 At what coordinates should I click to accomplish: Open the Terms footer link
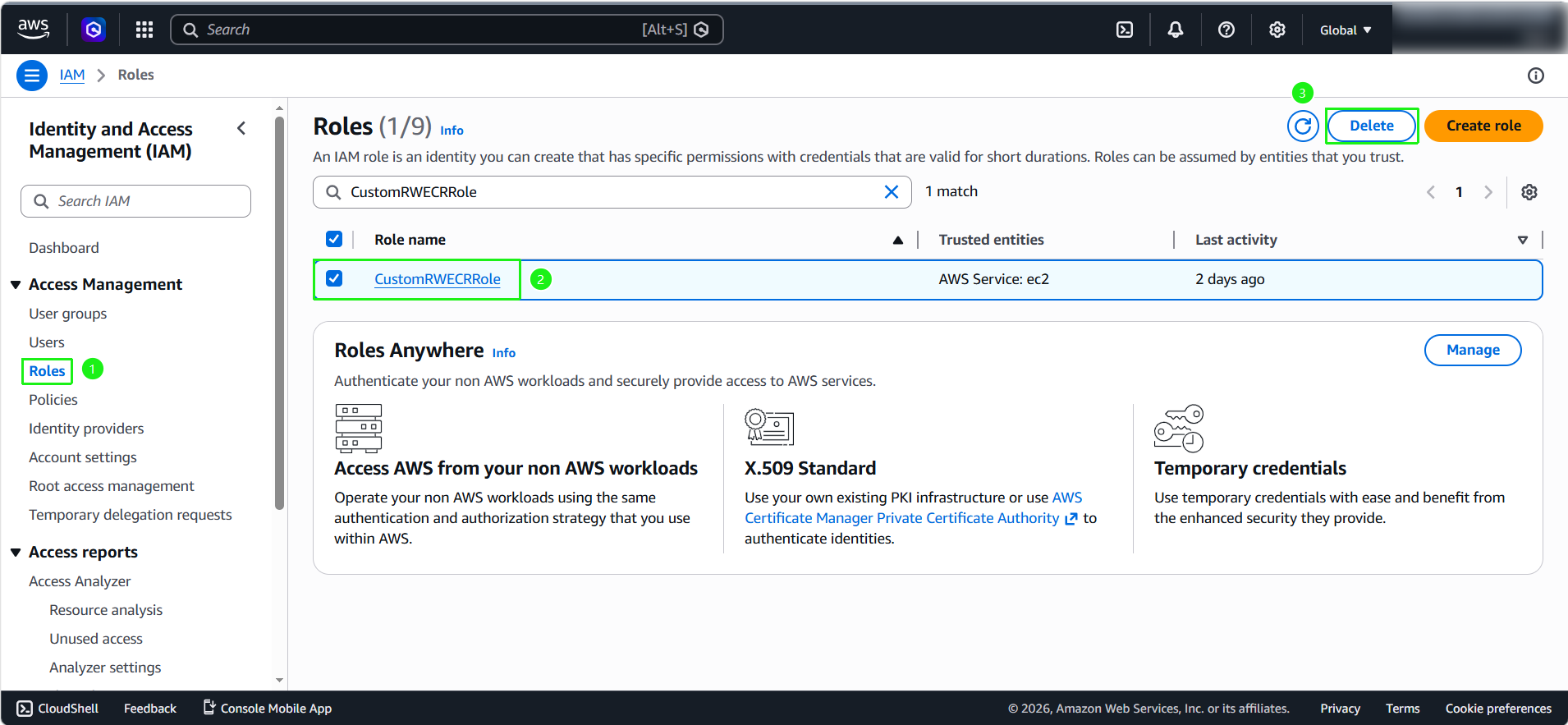tap(1402, 709)
